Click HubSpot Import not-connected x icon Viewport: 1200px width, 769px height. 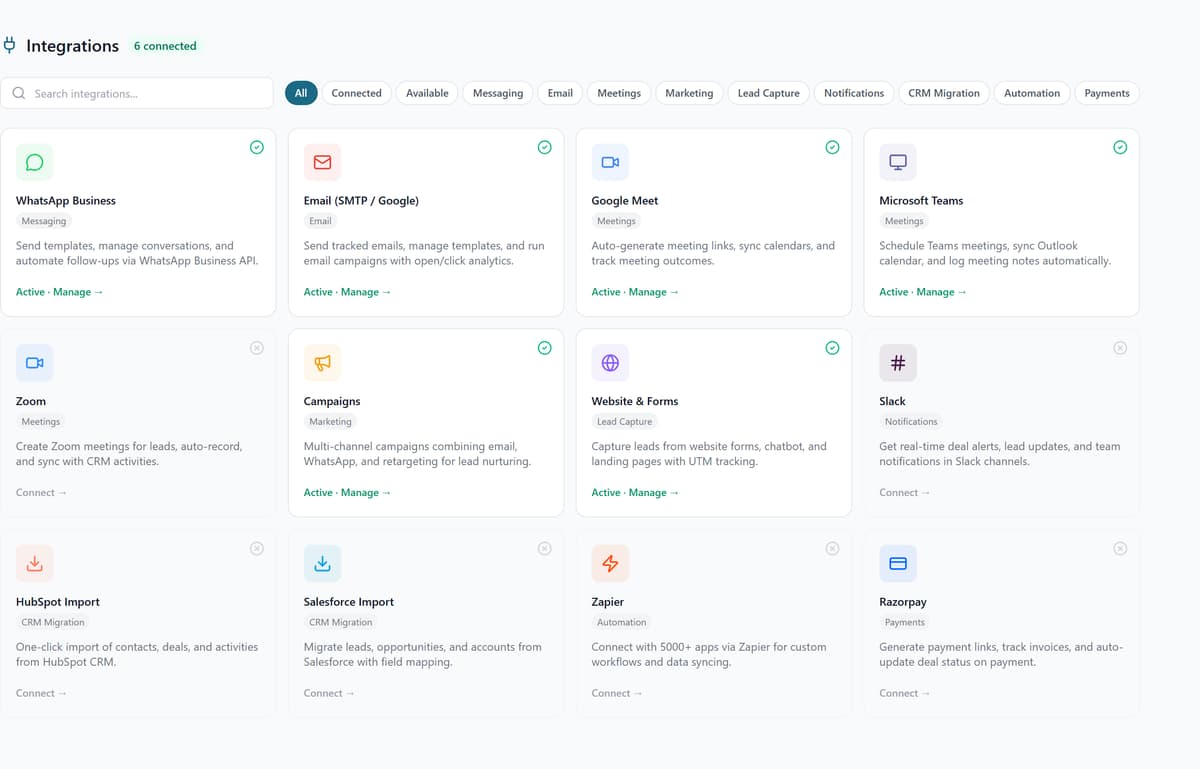[257, 548]
